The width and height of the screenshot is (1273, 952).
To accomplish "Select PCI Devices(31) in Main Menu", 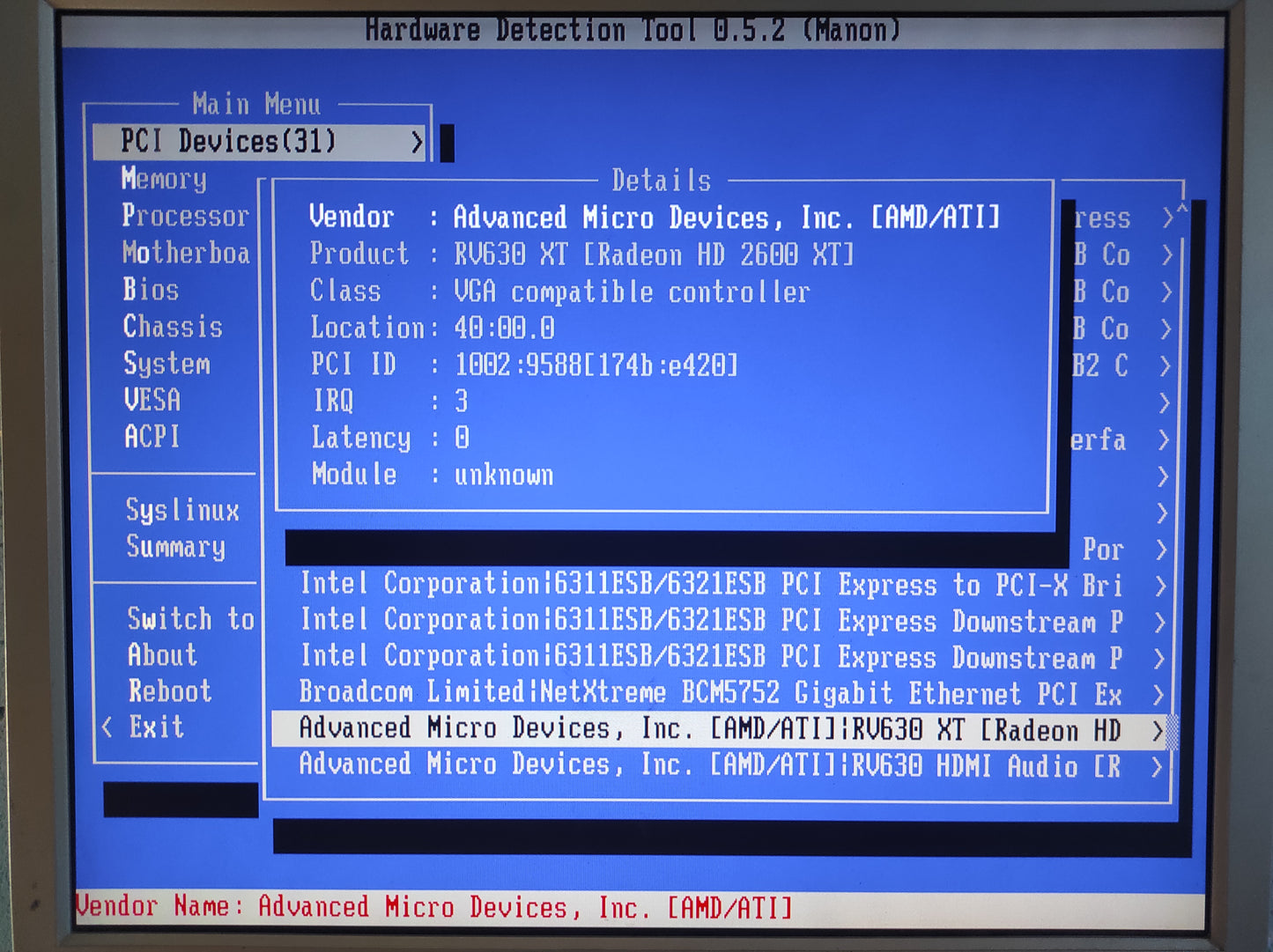I will click(x=229, y=142).
